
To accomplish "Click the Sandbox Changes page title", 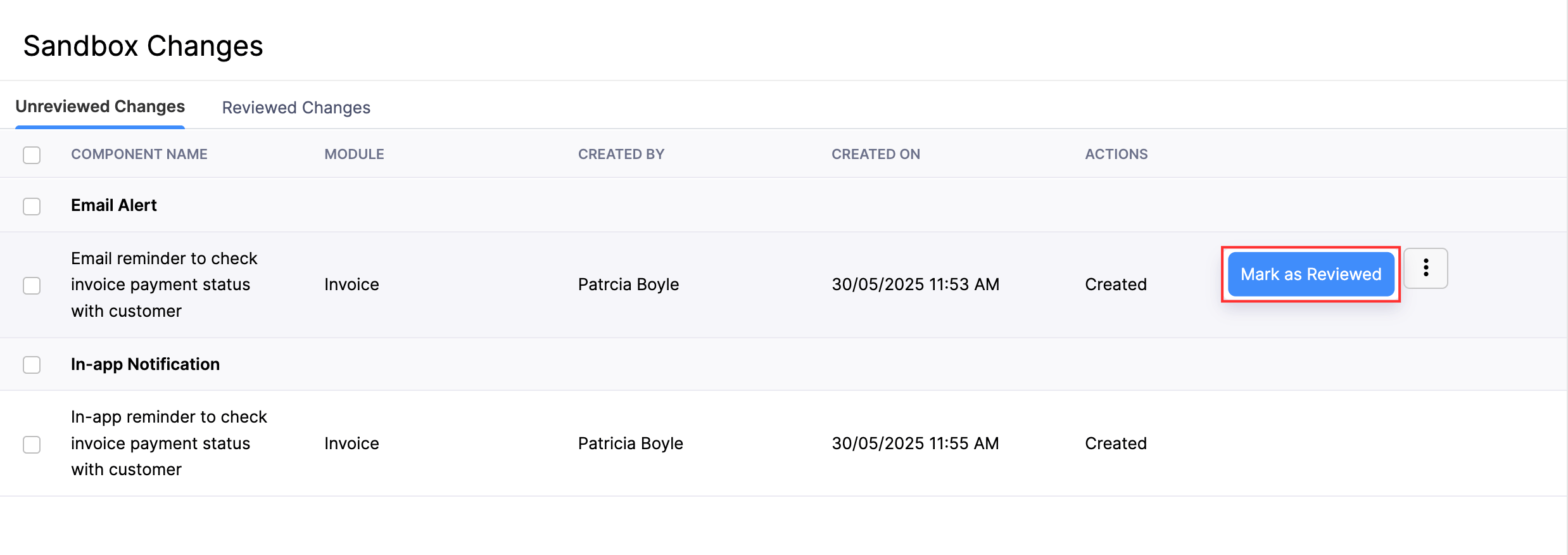I will tap(143, 44).
